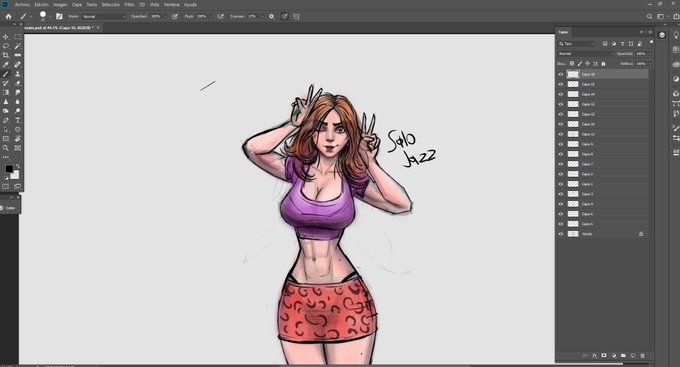
Task: Select the Rectangular Marquee tool
Action: [17, 37]
